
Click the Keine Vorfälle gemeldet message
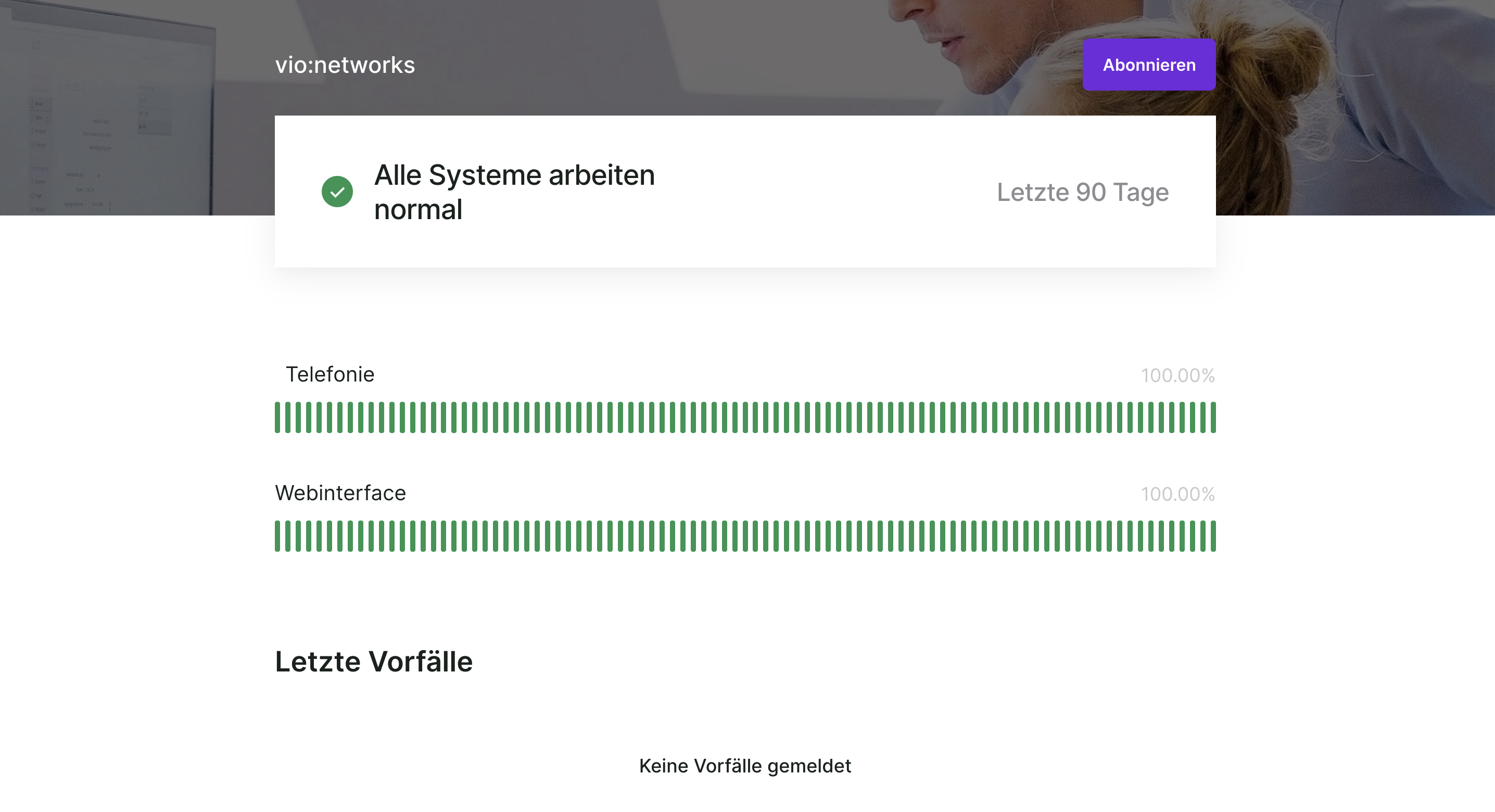tap(746, 766)
